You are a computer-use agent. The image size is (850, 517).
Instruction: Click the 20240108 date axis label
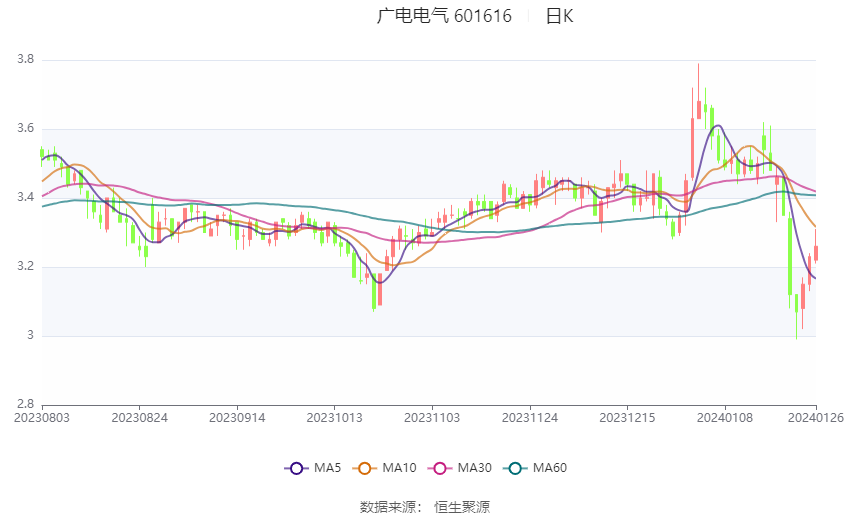tap(725, 418)
